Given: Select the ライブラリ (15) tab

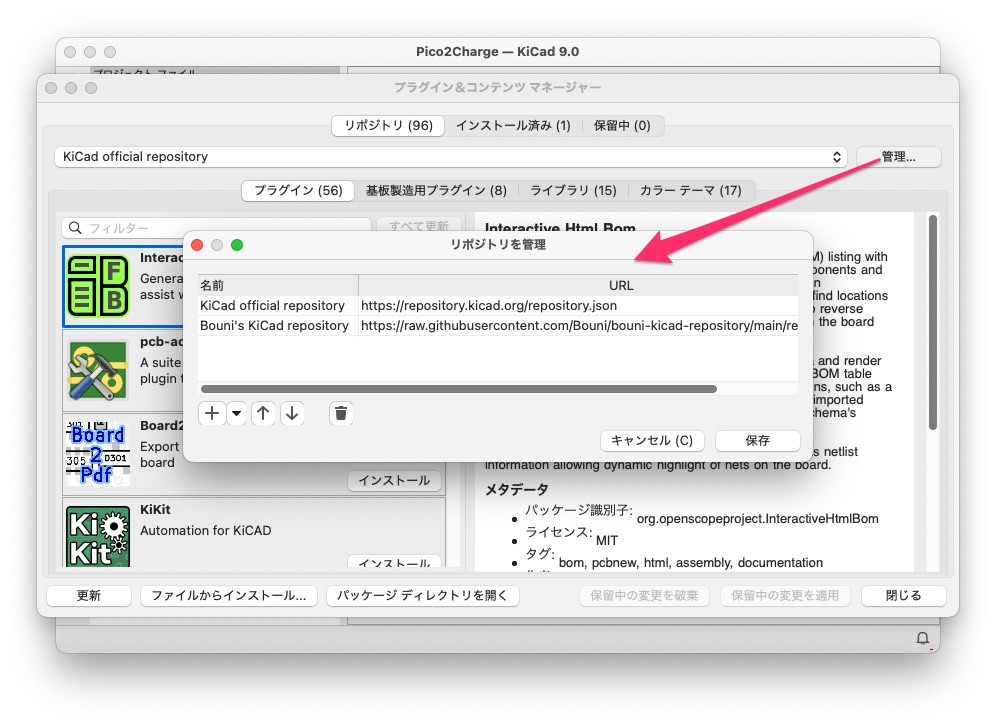Looking at the screenshot, I should pyautogui.click(x=573, y=190).
